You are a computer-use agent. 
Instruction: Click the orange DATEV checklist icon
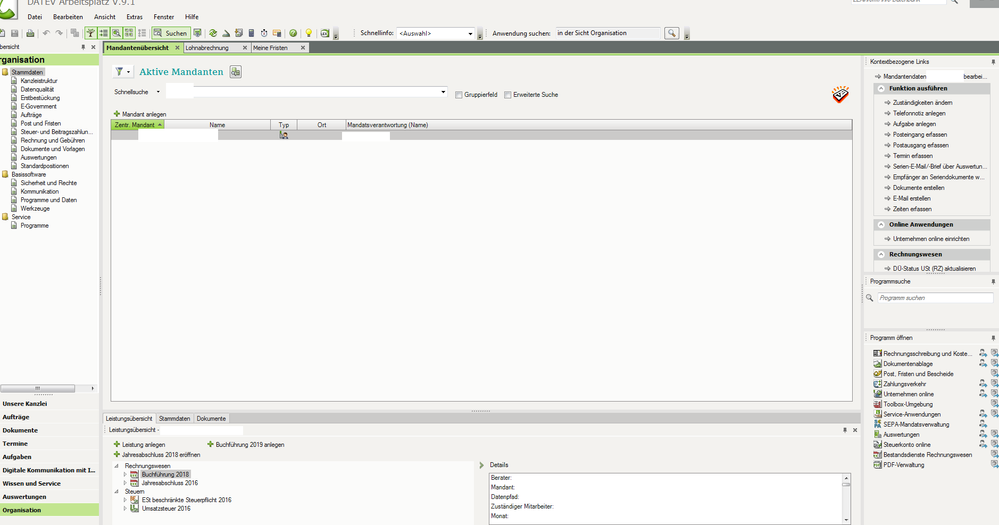(x=840, y=94)
